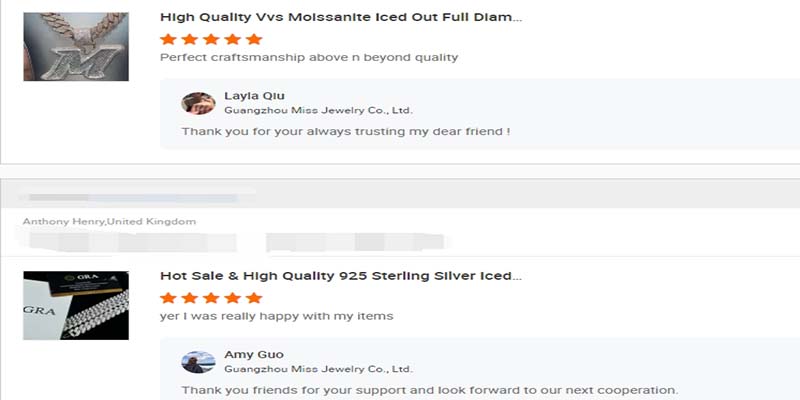
Task: Click the "Perfect craftsmanship" review text
Action: tap(309, 57)
